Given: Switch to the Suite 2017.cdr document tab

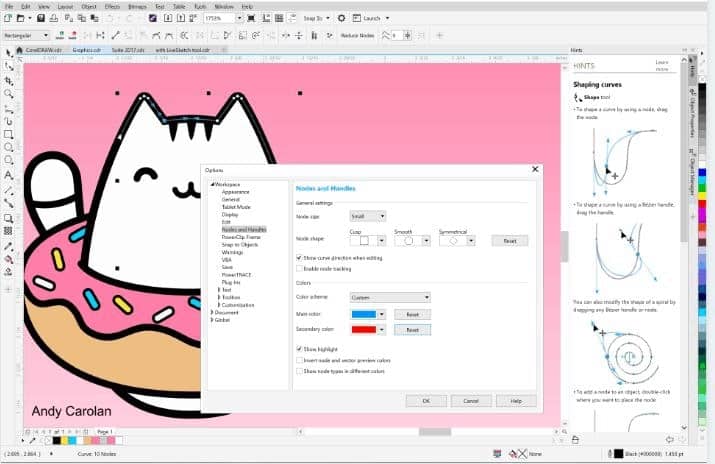Looking at the screenshot, I should (128, 50).
